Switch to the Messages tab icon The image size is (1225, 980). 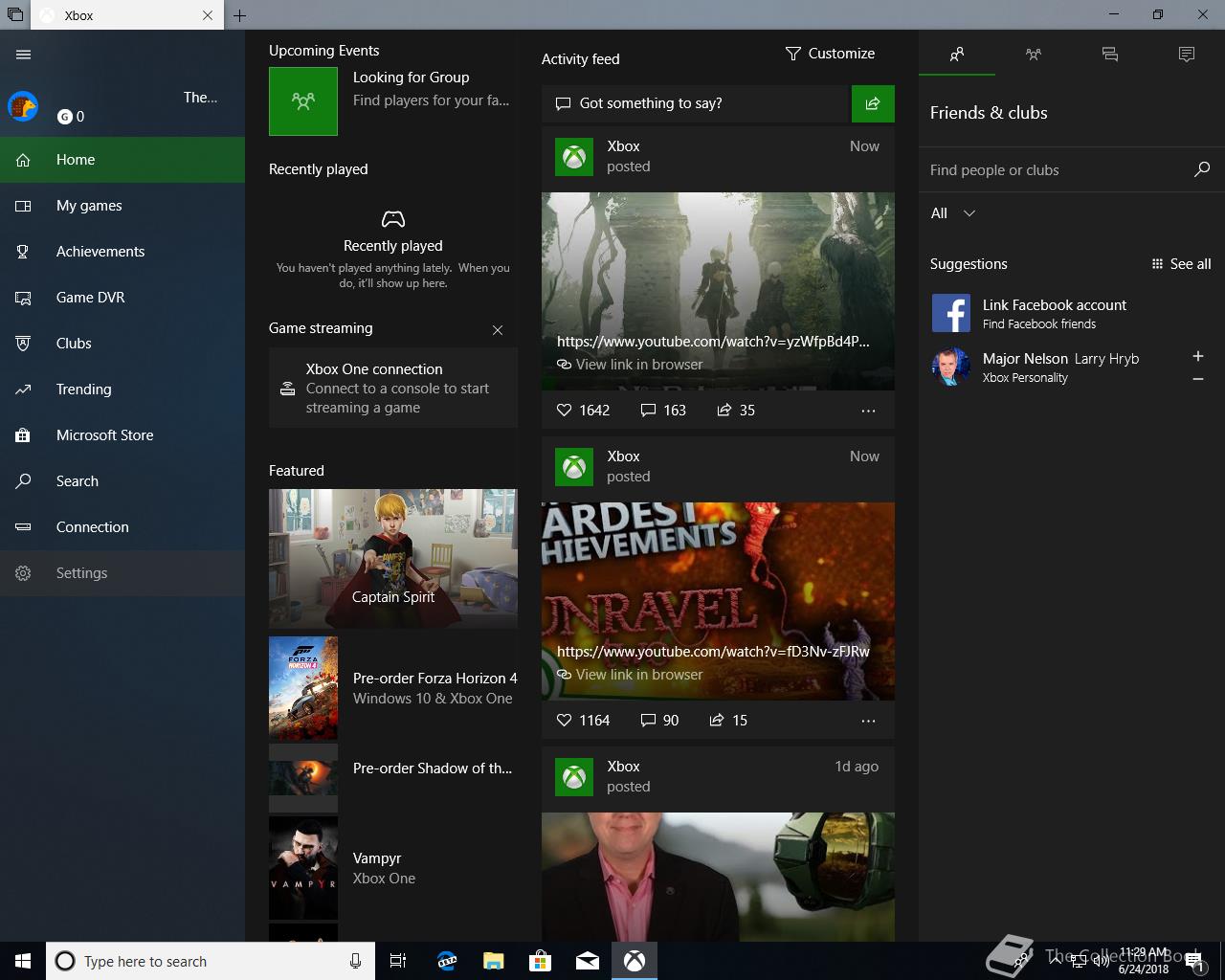click(1110, 55)
